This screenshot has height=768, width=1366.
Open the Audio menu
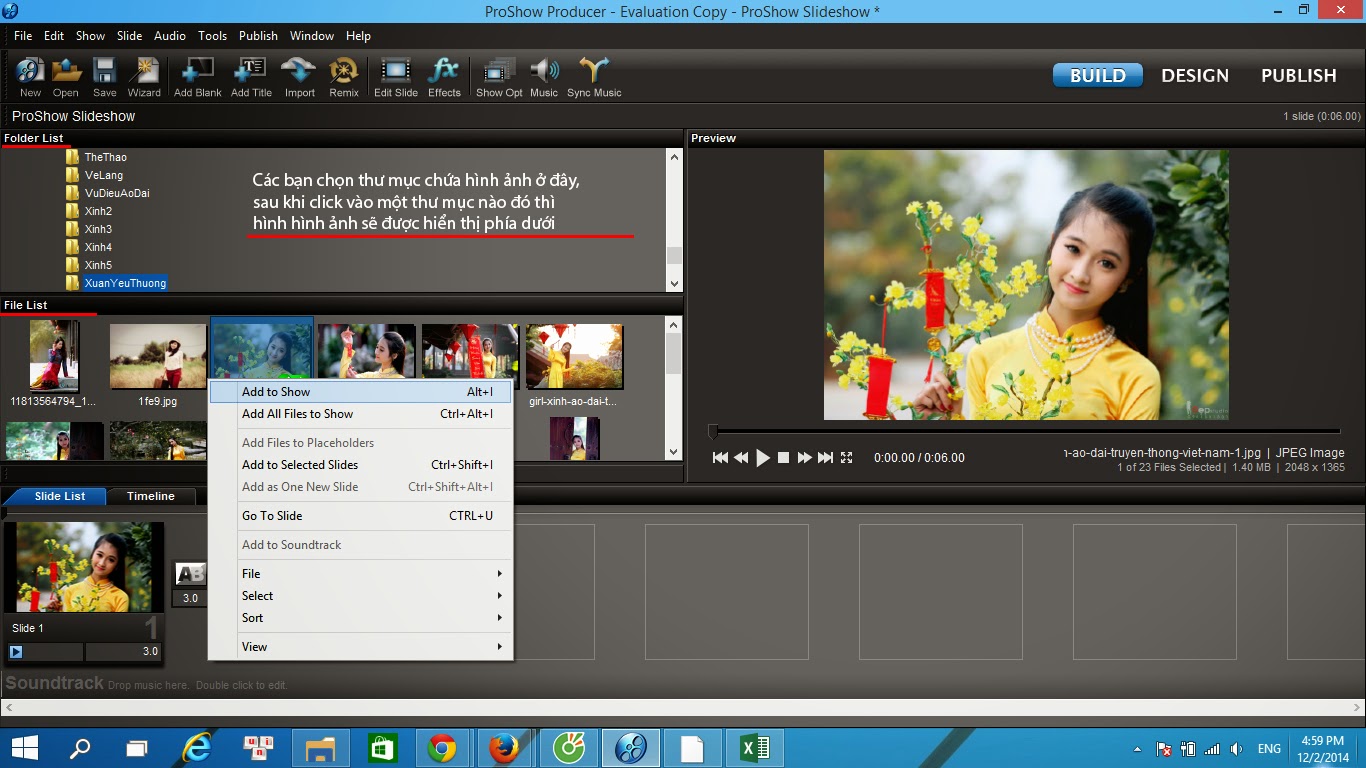coord(170,36)
